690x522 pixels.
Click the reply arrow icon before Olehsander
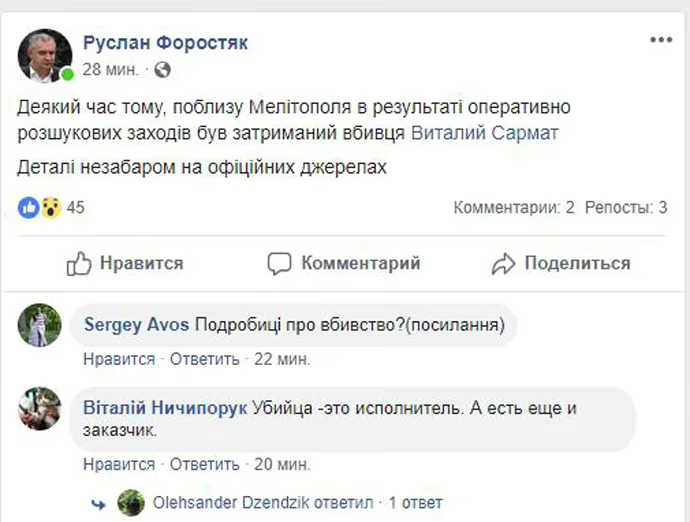tap(98, 502)
